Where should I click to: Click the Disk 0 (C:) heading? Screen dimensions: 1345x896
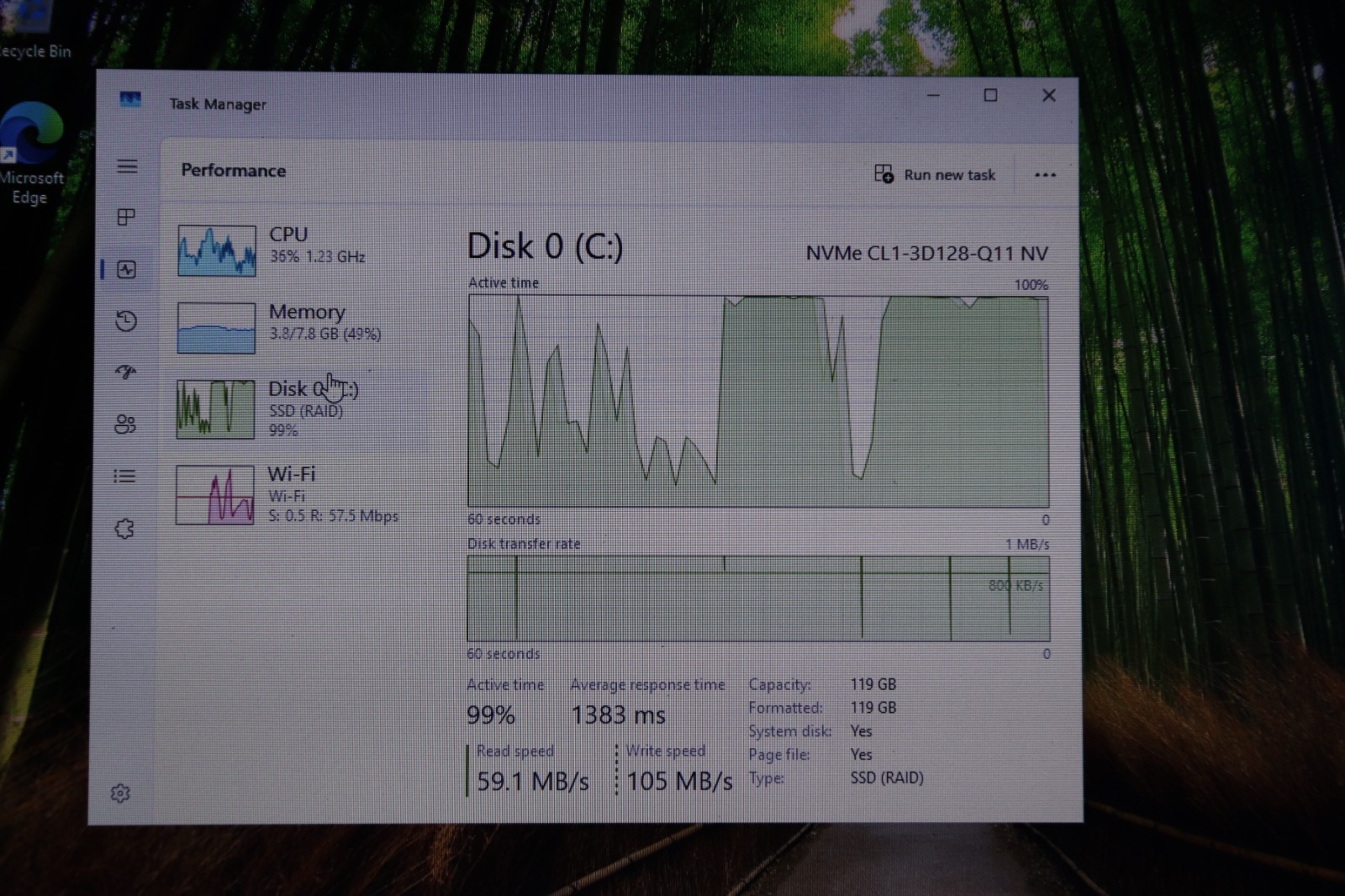point(545,246)
